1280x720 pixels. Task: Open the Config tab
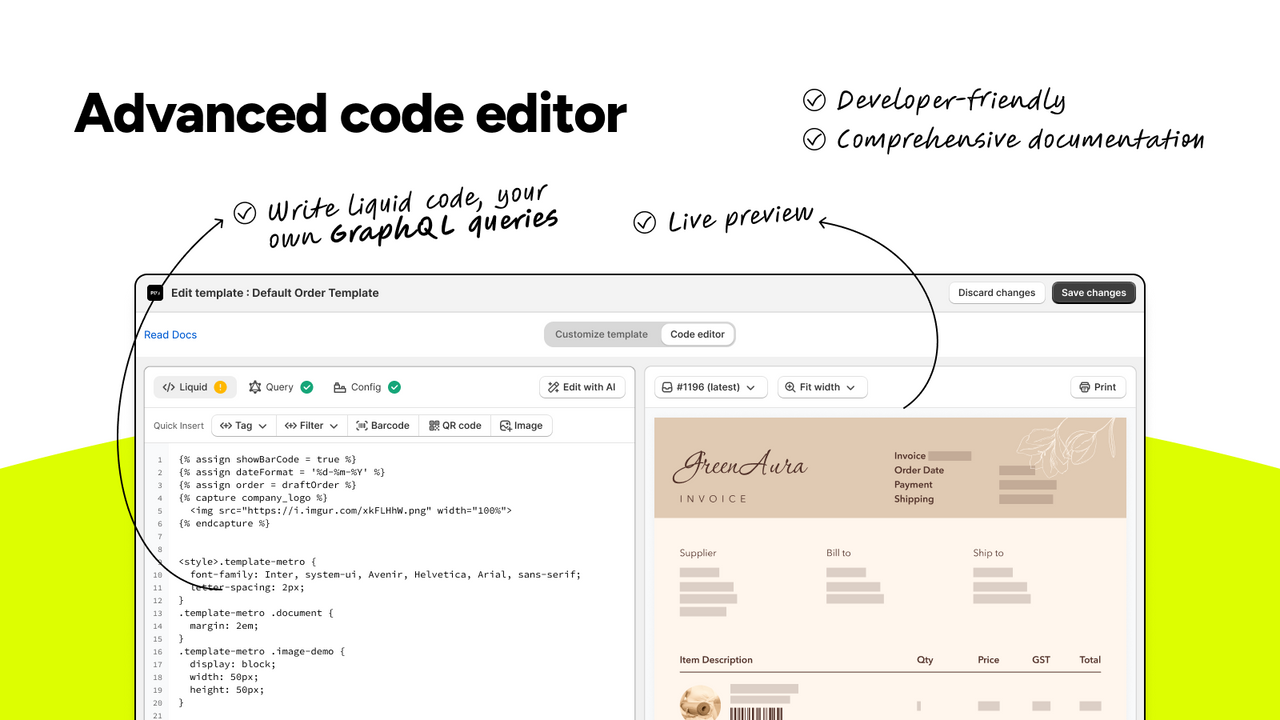pyautogui.click(x=366, y=387)
